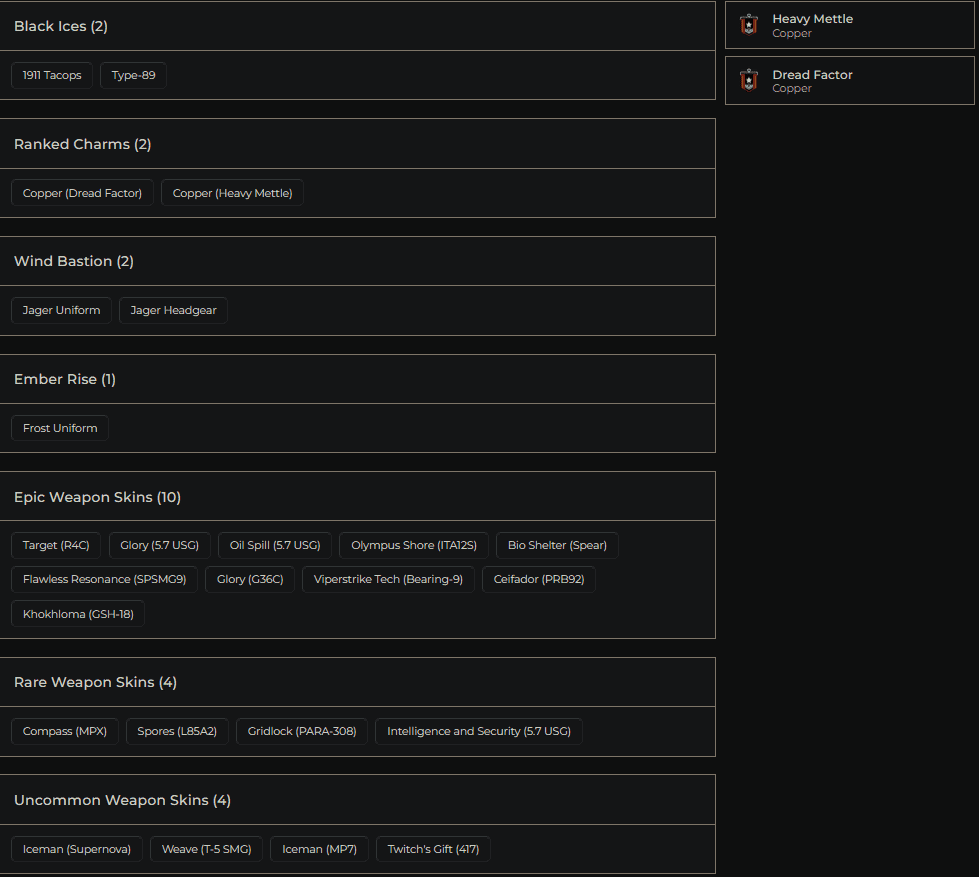Select the Weave (T-5 SMG) tag
Viewport: 979px width, 877px height.
click(207, 849)
